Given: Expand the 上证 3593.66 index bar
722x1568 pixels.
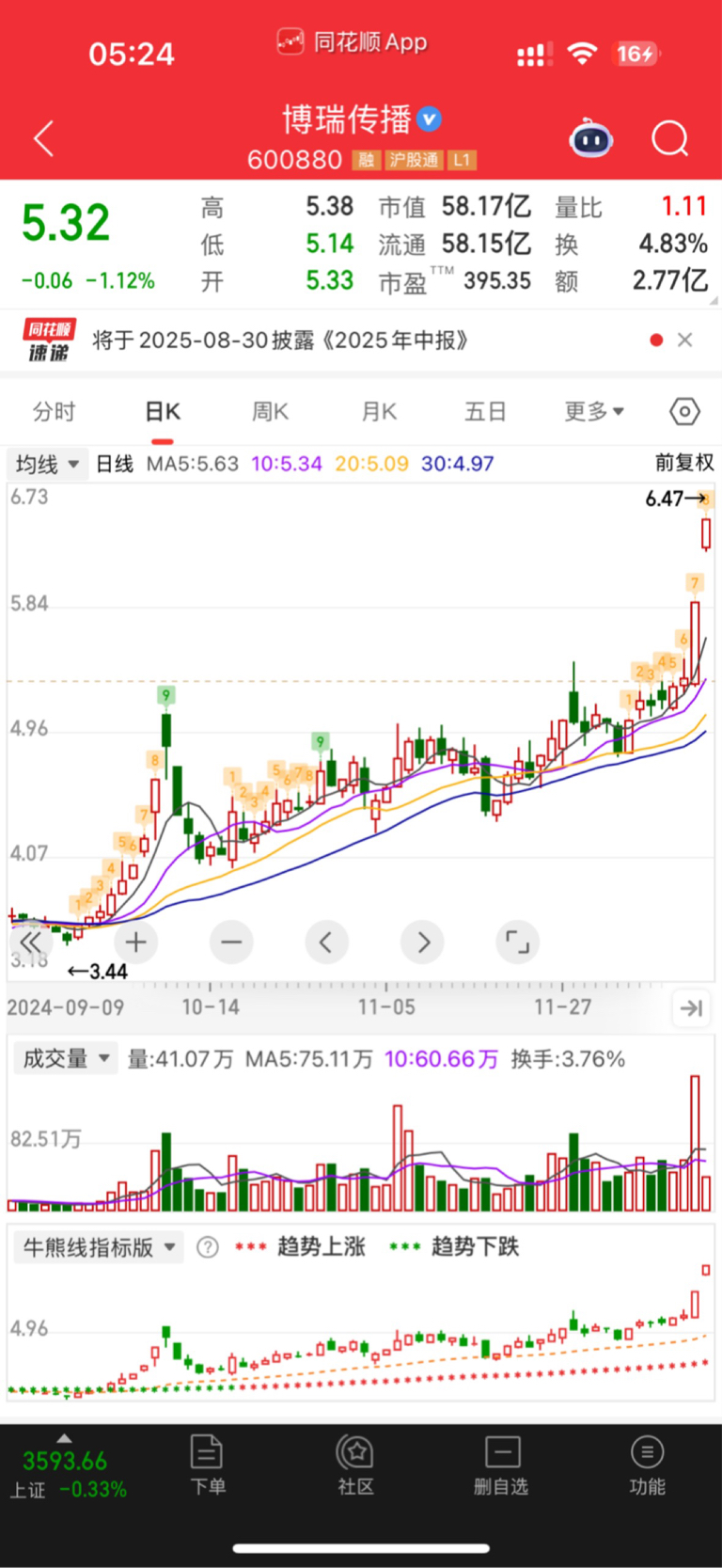Looking at the screenshot, I should coord(66,1467).
